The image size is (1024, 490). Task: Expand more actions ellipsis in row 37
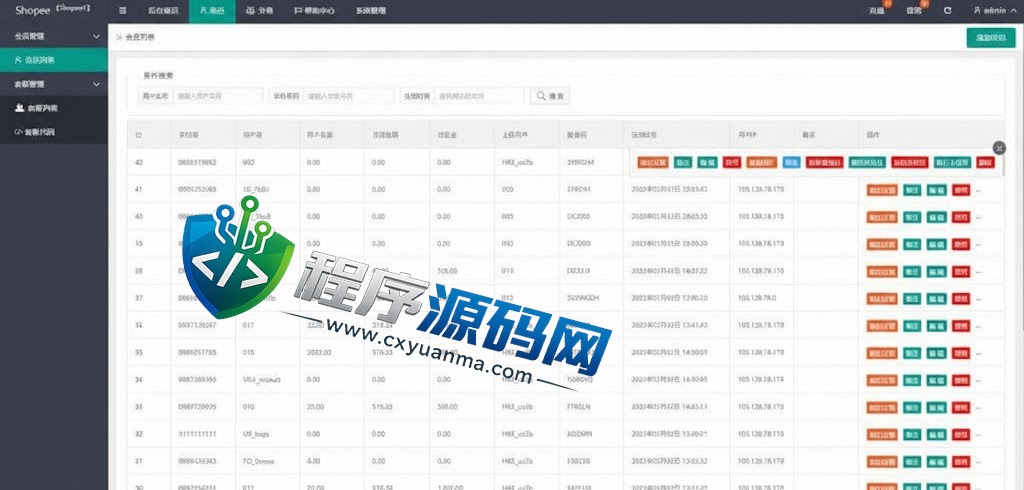point(978,299)
